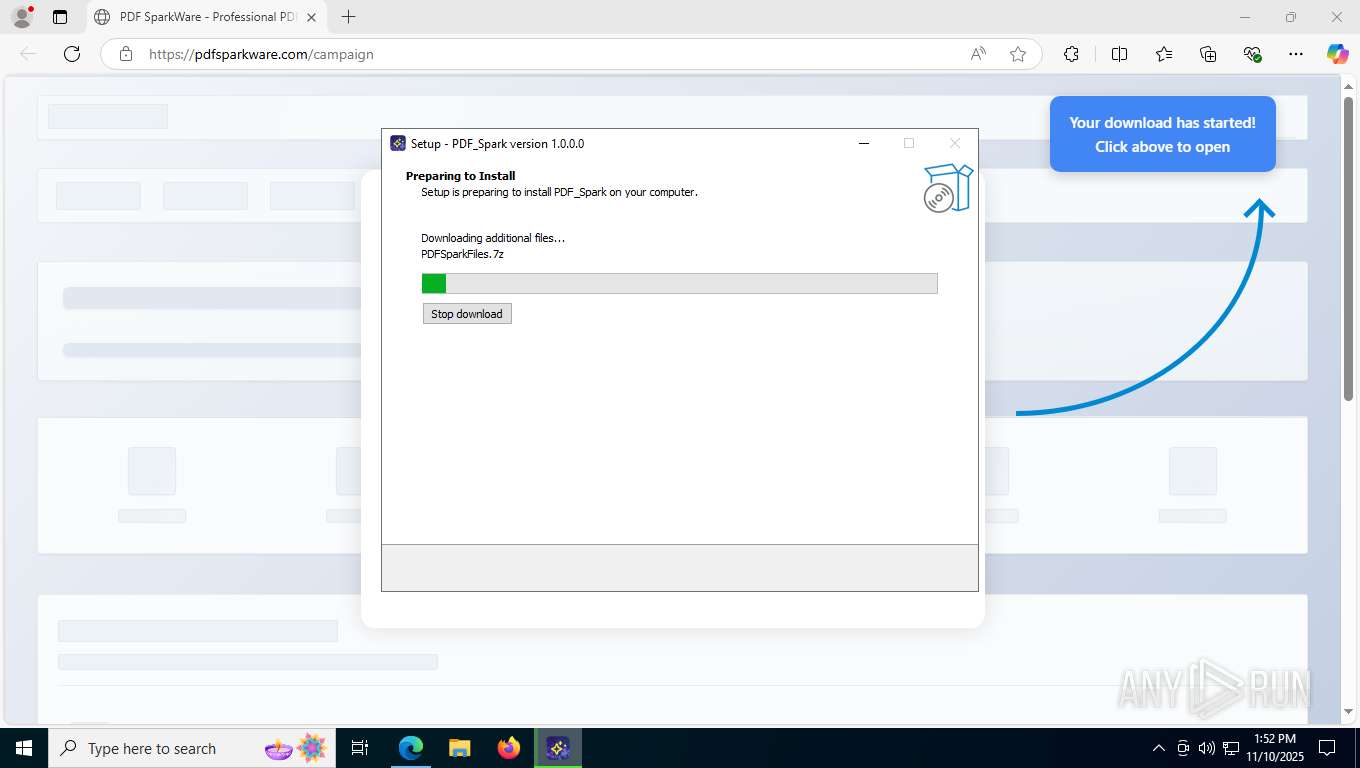
Task: Show hidden system tray icons
Action: [1159, 748]
